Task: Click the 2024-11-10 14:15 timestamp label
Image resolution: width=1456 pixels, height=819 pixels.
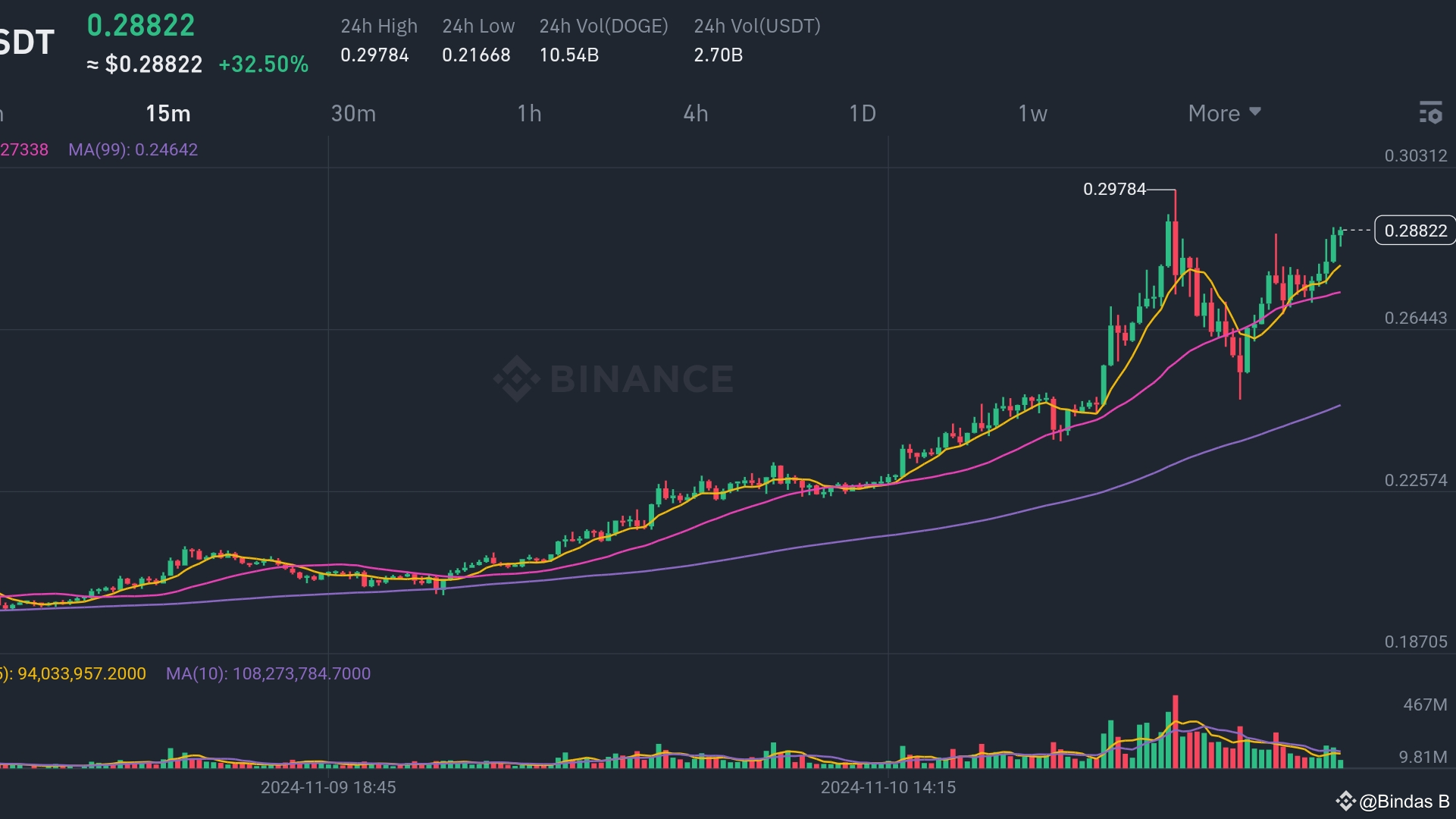Action: pos(888,787)
